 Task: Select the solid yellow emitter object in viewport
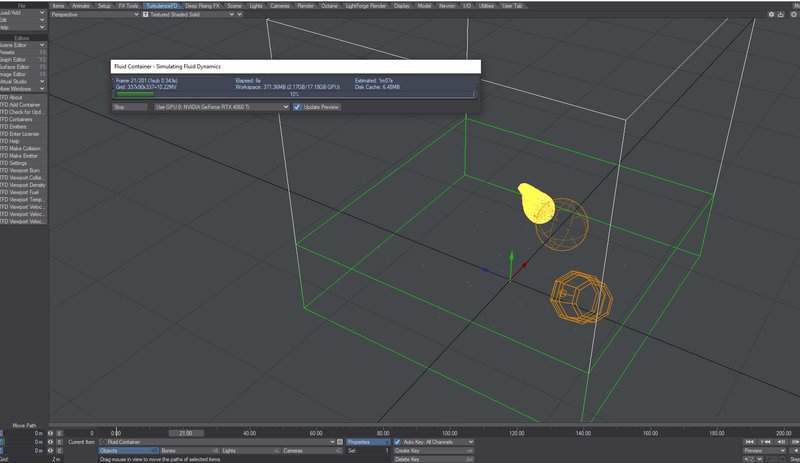[x=535, y=203]
